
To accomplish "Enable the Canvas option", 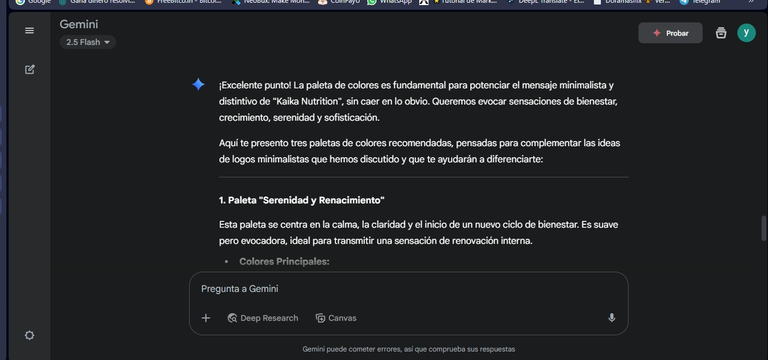I will tap(336, 318).
